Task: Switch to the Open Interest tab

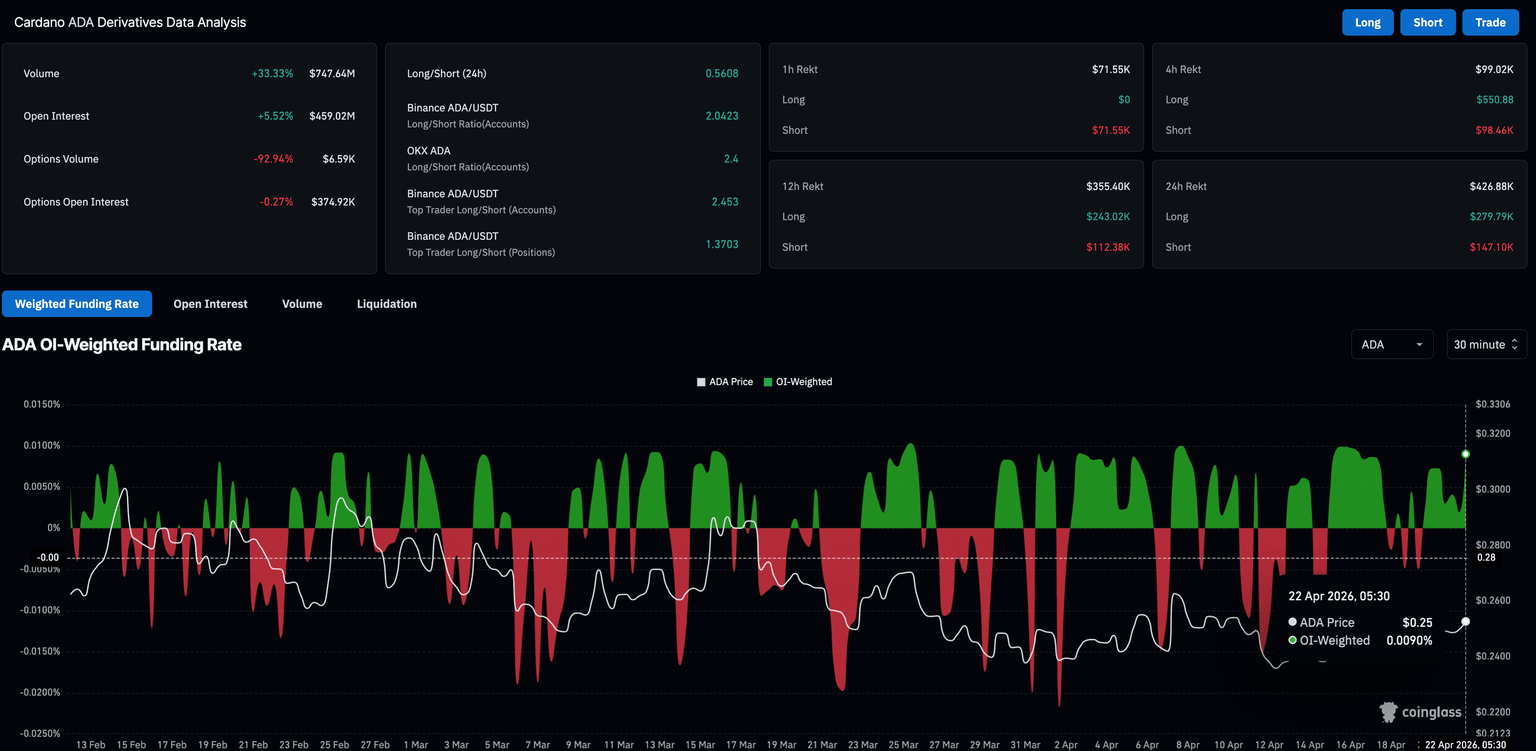Action: pos(210,304)
